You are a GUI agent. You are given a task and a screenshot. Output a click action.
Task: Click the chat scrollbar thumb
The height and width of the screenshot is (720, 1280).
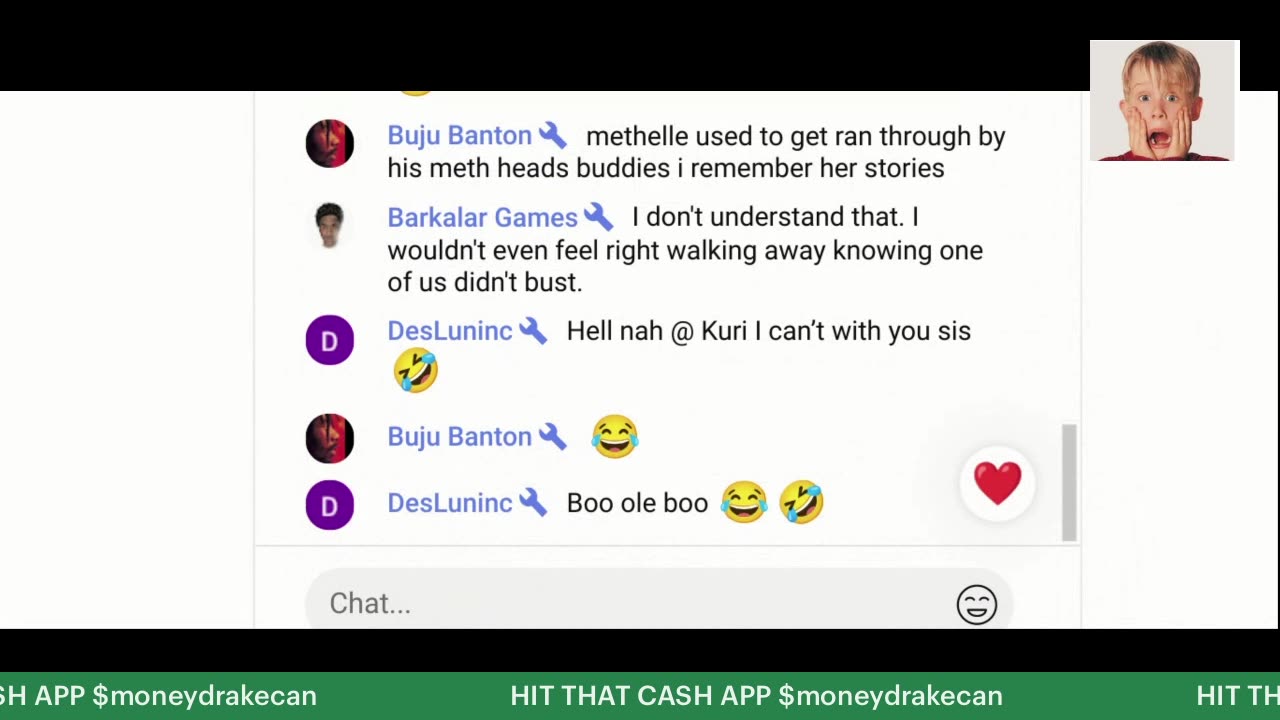click(x=1069, y=482)
